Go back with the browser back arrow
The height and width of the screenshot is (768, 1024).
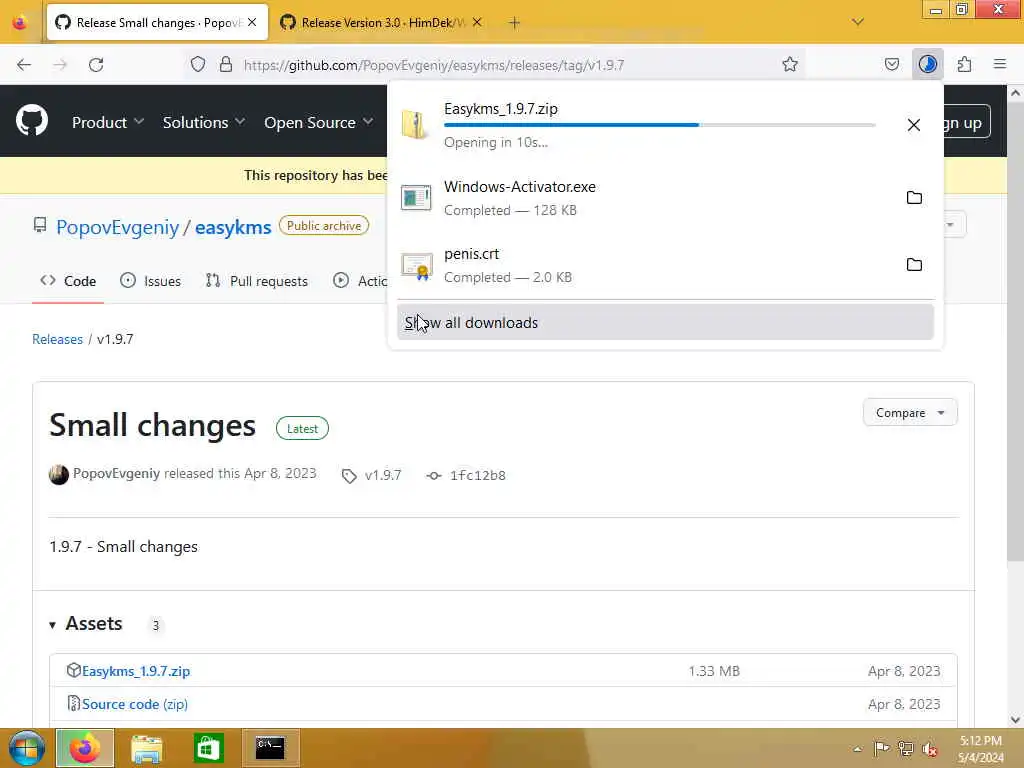pos(24,65)
